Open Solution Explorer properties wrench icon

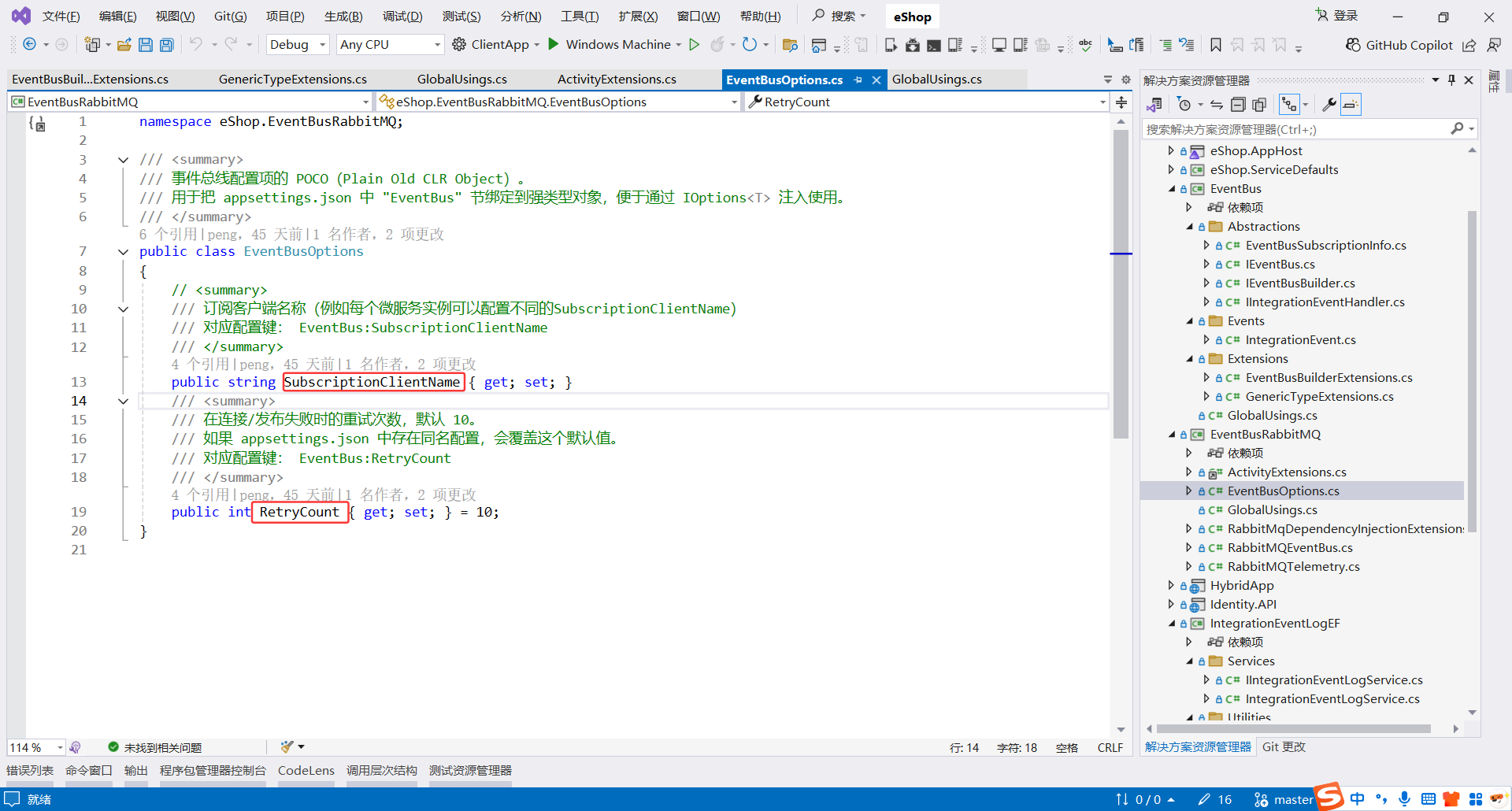(1329, 104)
